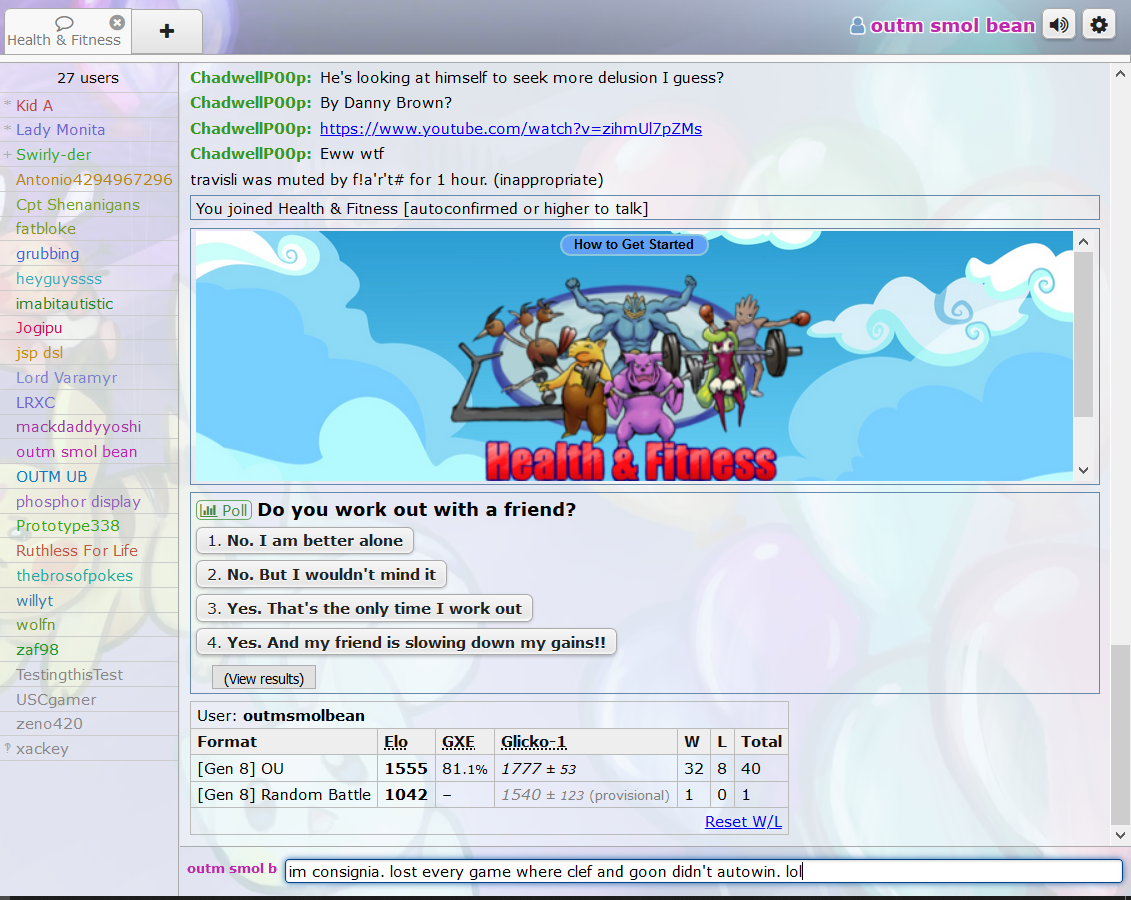1131x900 pixels.
Task: Click the How to Get Started button
Action: (x=633, y=245)
